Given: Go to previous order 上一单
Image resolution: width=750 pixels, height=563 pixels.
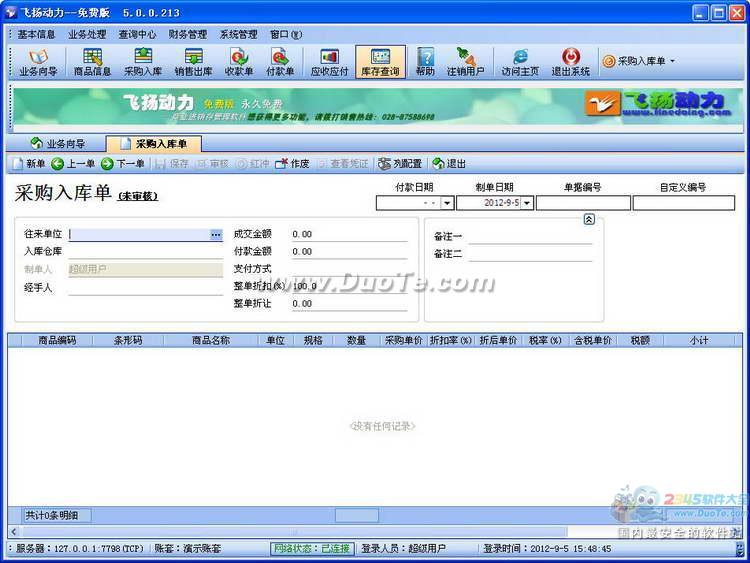Looking at the screenshot, I should tap(73, 164).
